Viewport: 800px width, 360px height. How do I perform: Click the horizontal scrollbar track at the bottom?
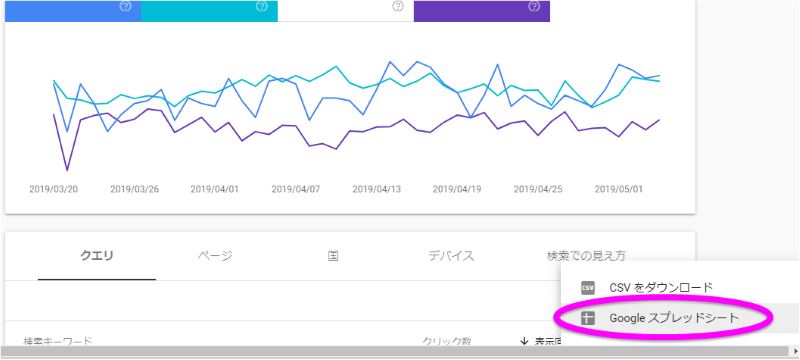tap(395, 351)
